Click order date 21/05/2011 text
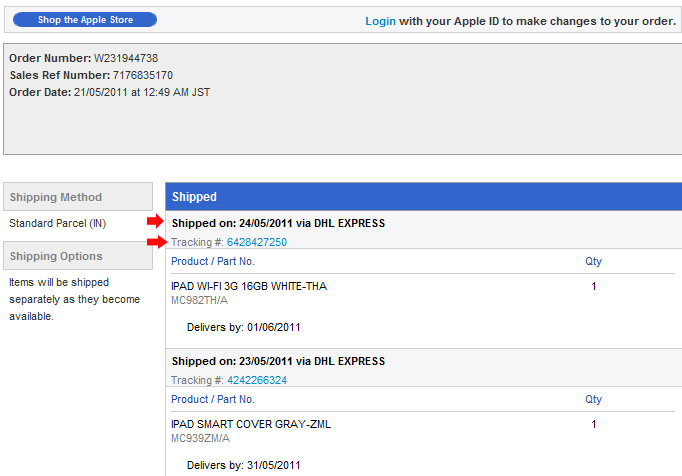The image size is (682, 476). coord(142,92)
